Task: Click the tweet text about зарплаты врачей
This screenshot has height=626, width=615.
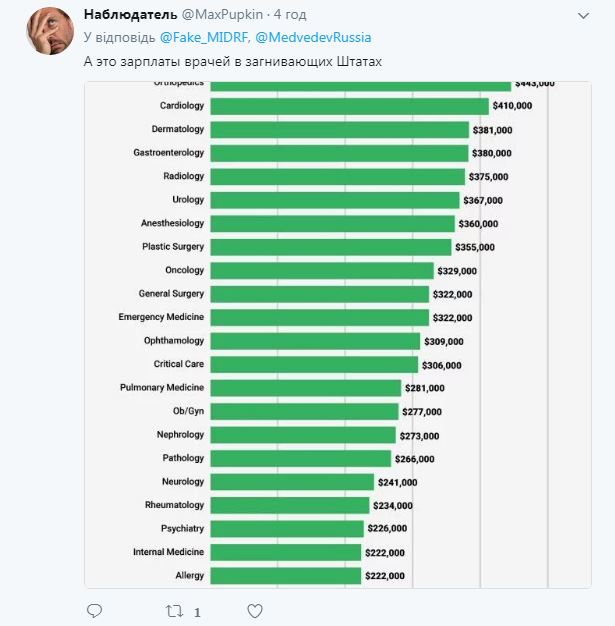Action: (232, 62)
